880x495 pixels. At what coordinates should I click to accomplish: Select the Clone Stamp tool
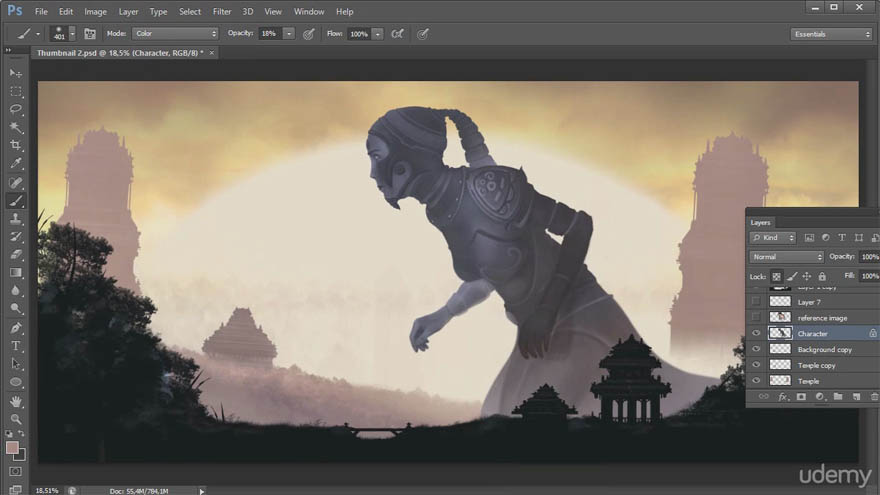pyautogui.click(x=16, y=218)
